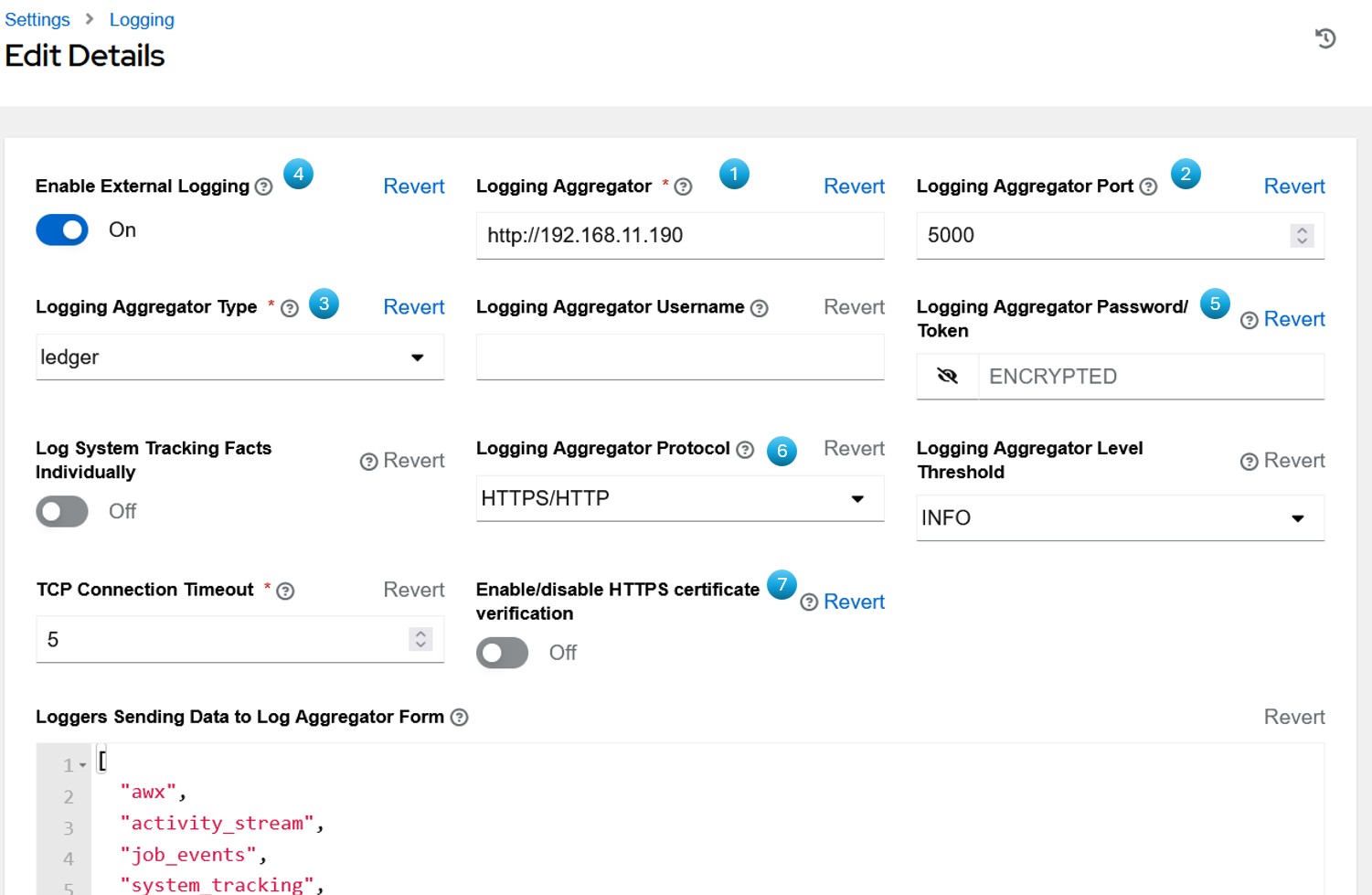
Task: Click Revert for Loggers Sending Data form
Action: (x=1294, y=717)
